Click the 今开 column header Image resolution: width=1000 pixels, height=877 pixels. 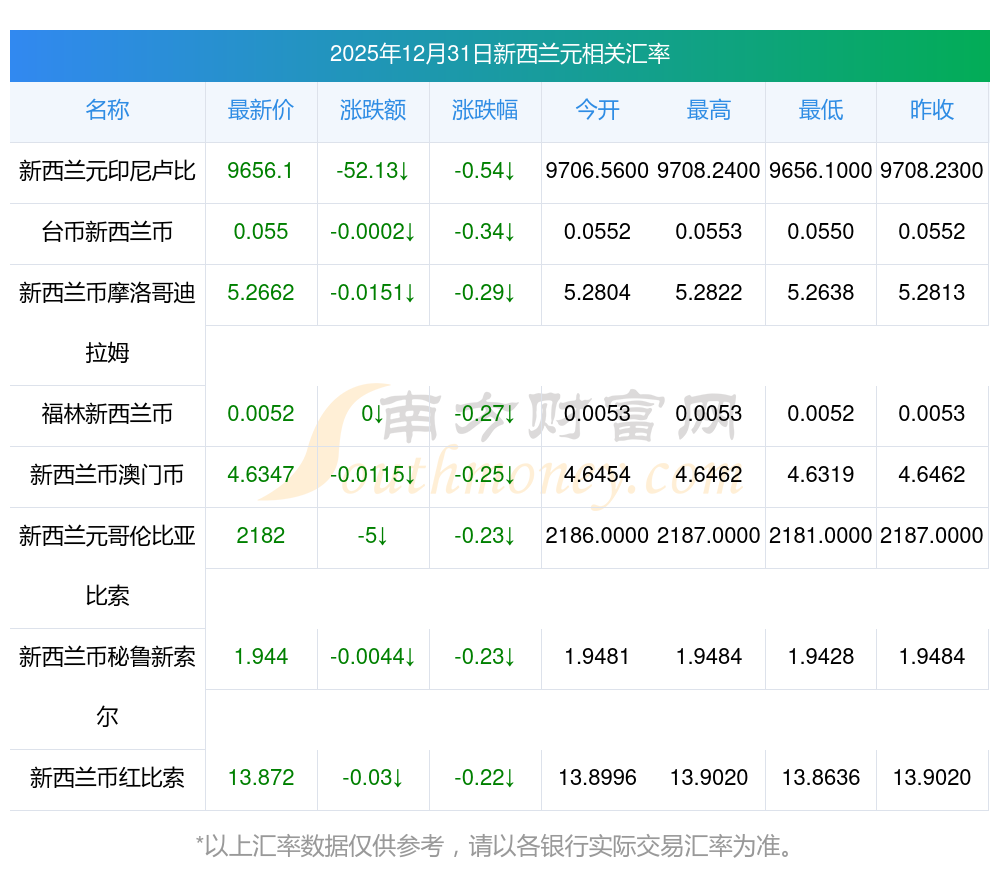point(597,110)
